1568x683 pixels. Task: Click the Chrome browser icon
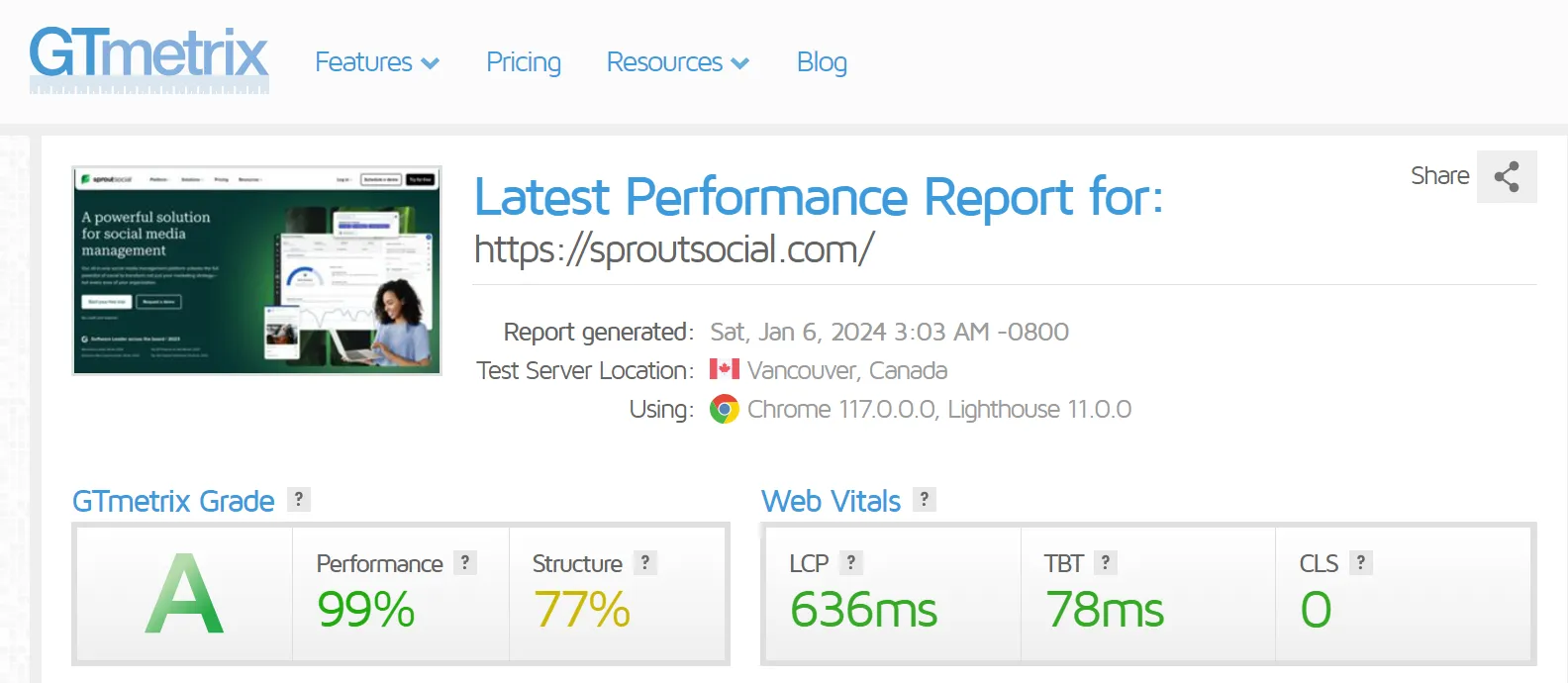(x=725, y=410)
